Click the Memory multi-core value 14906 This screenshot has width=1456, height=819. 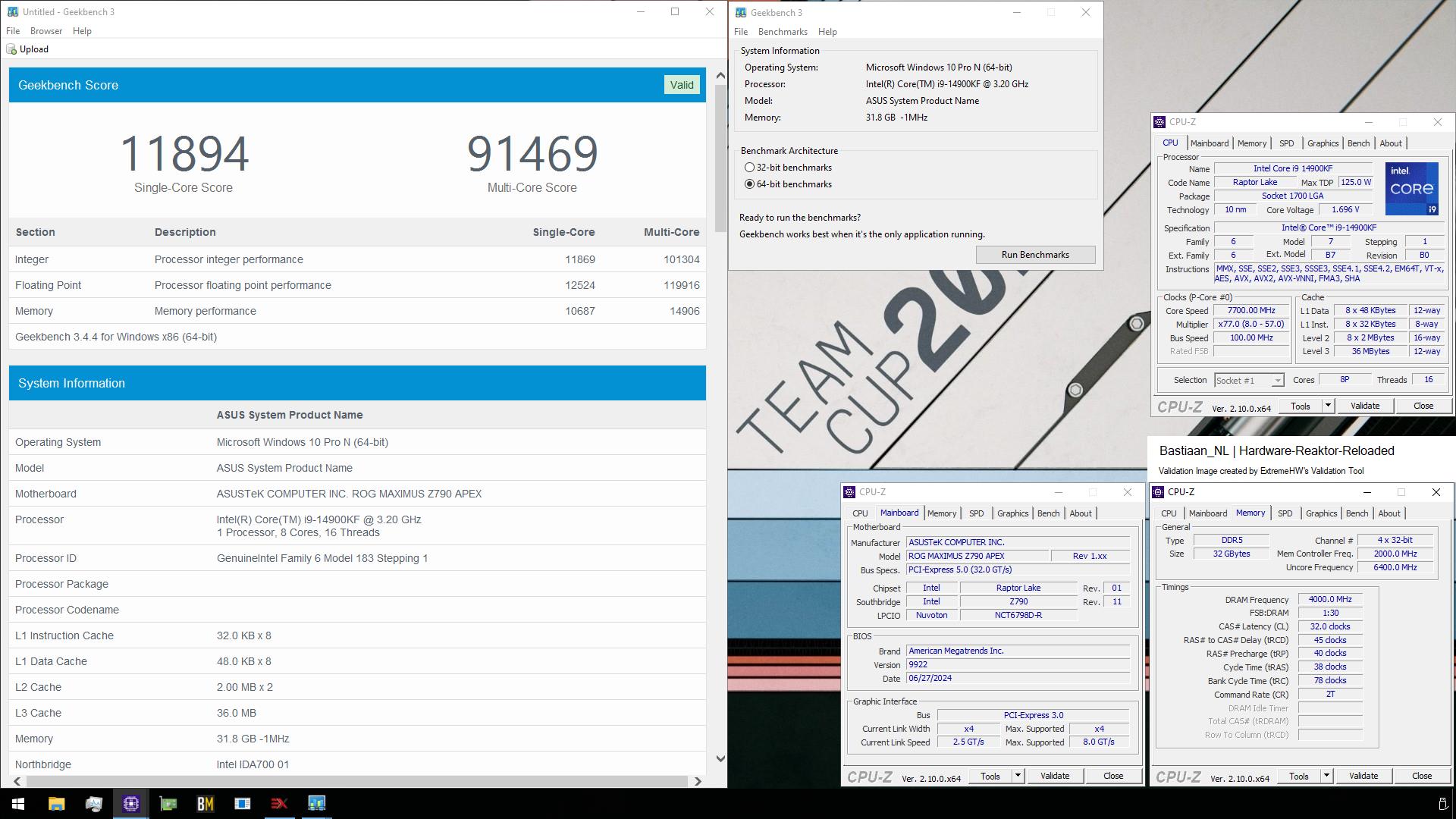[684, 311]
